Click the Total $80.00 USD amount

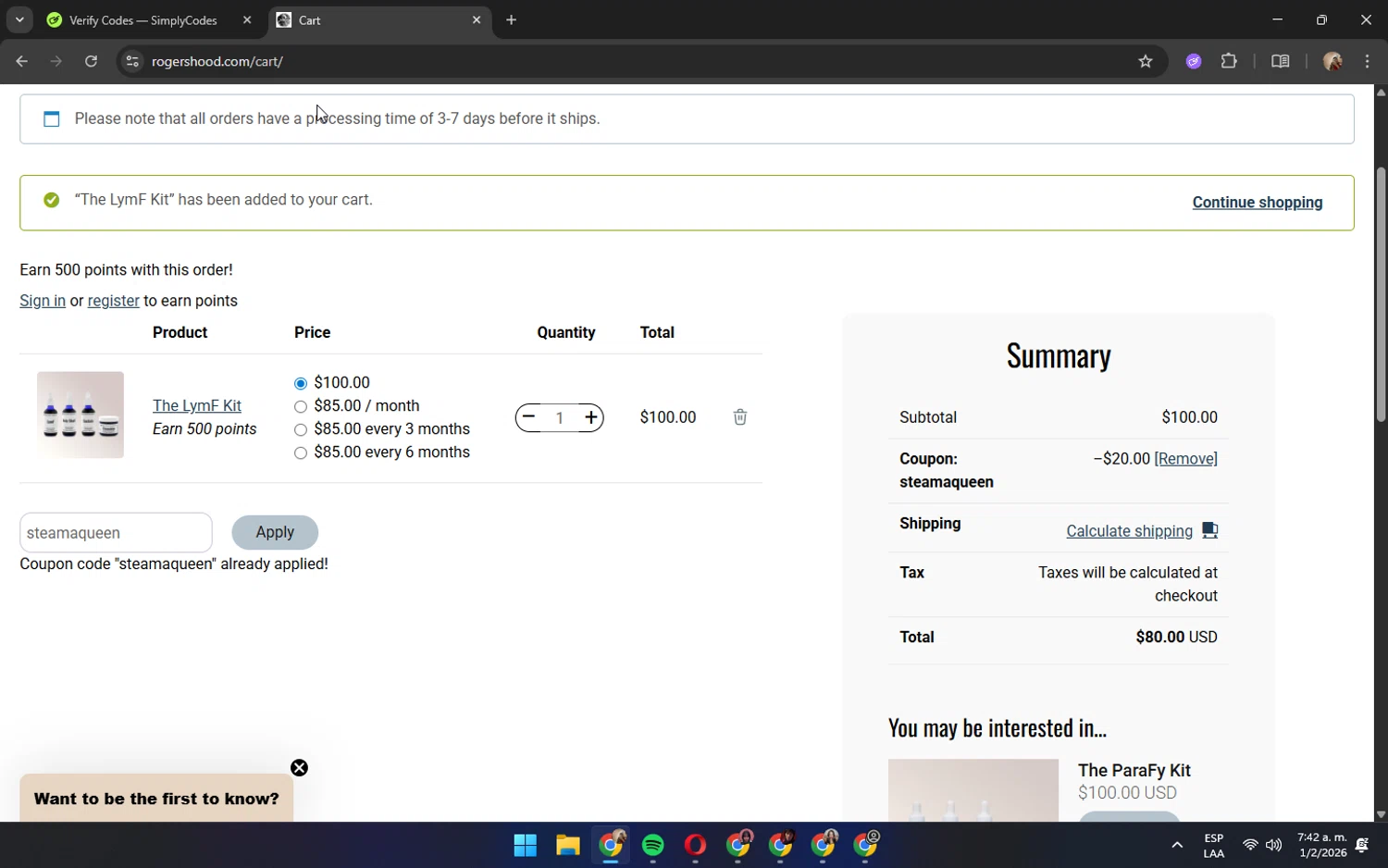click(x=1176, y=638)
